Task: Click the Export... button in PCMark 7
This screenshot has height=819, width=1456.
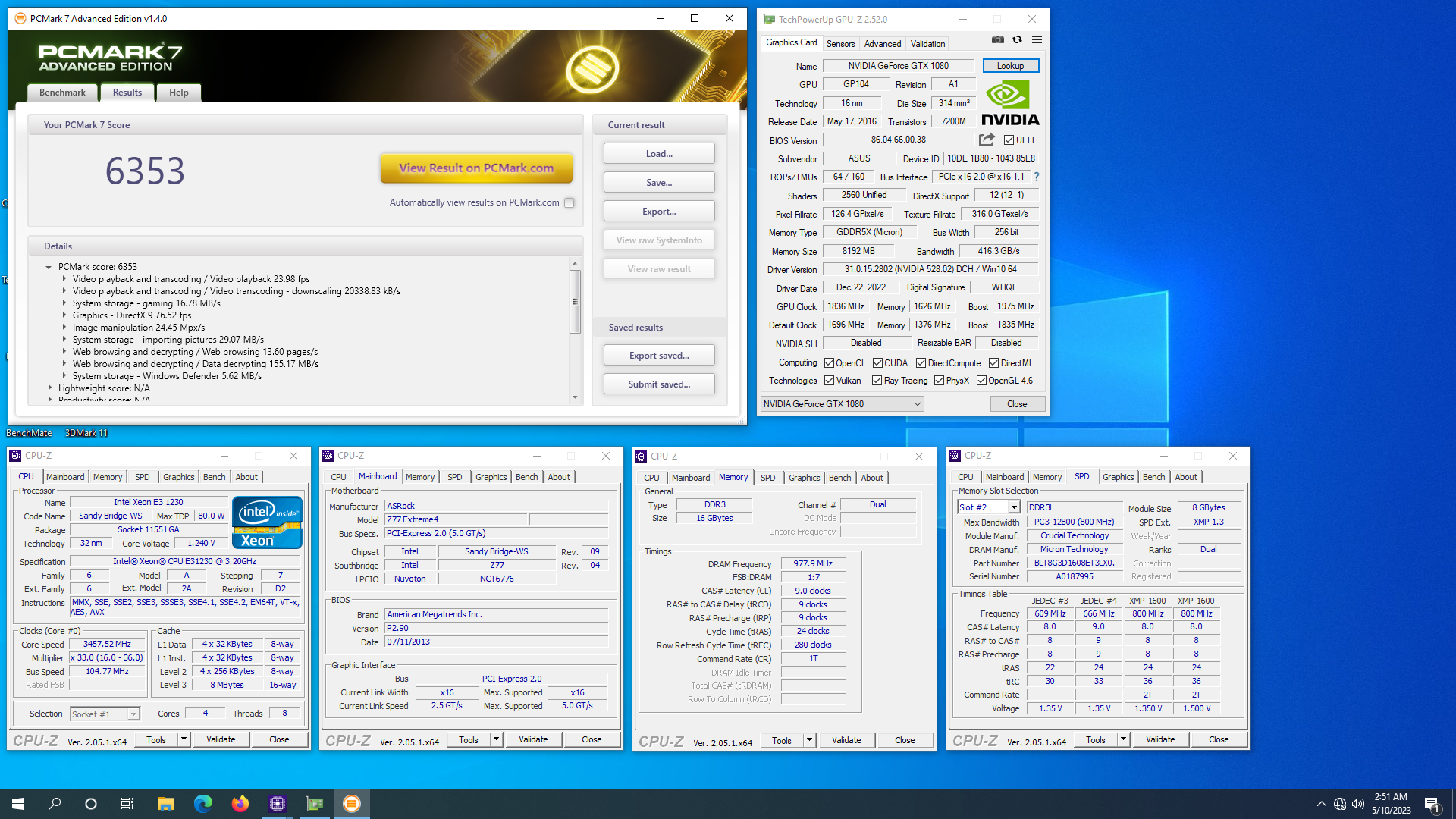Action: [659, 211]
